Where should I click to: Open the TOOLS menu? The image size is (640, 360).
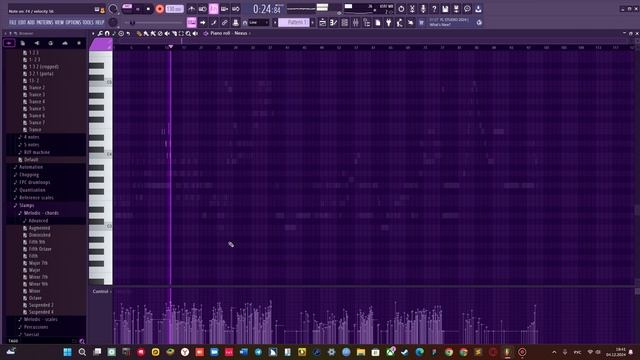click(x=88, y=22)
